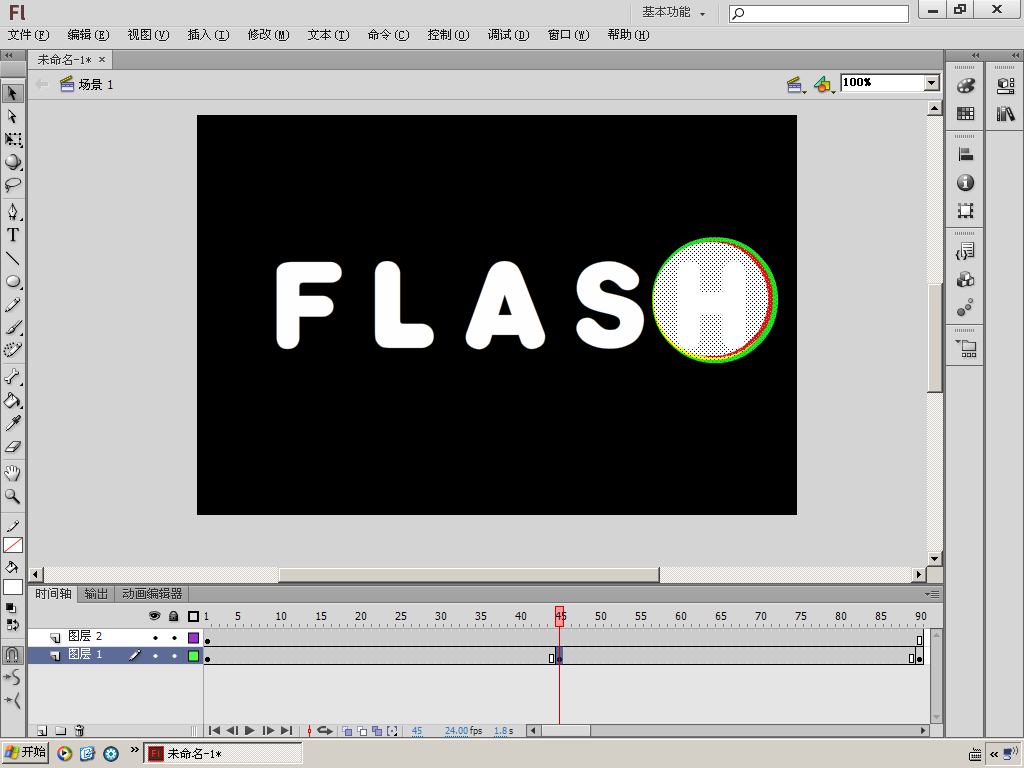Screen dimensions: 1024x768
Task: Open the 100% zoom dropdown
Action: (932, 82)
